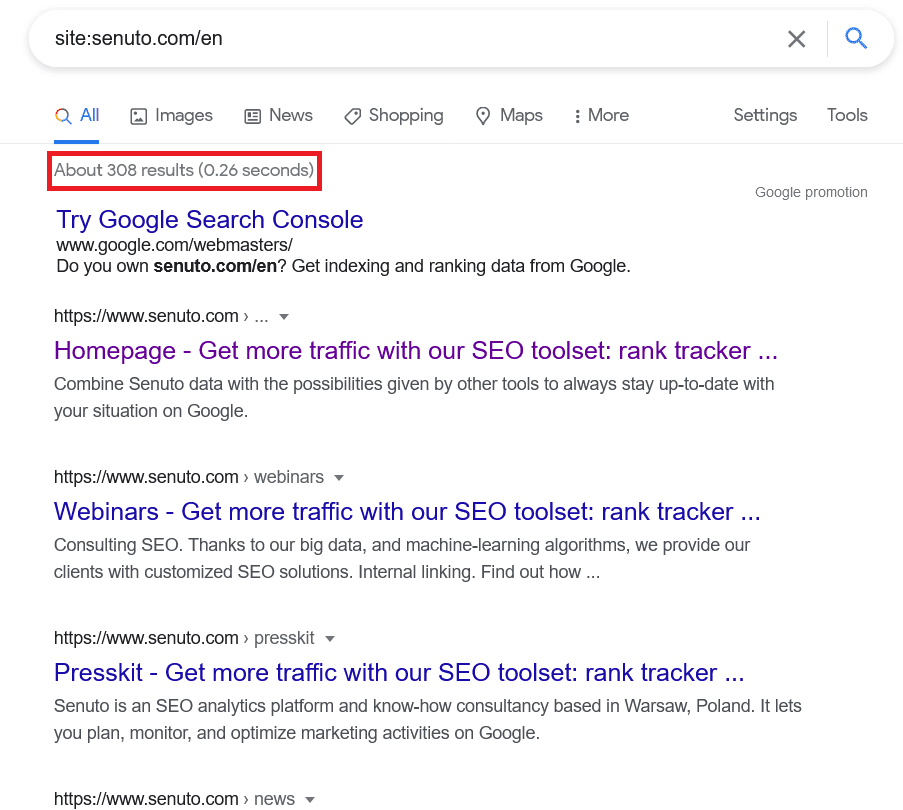Clear the search query with X icon
The height and width of the screenshot is (810, 903).
tap(796, 39)
